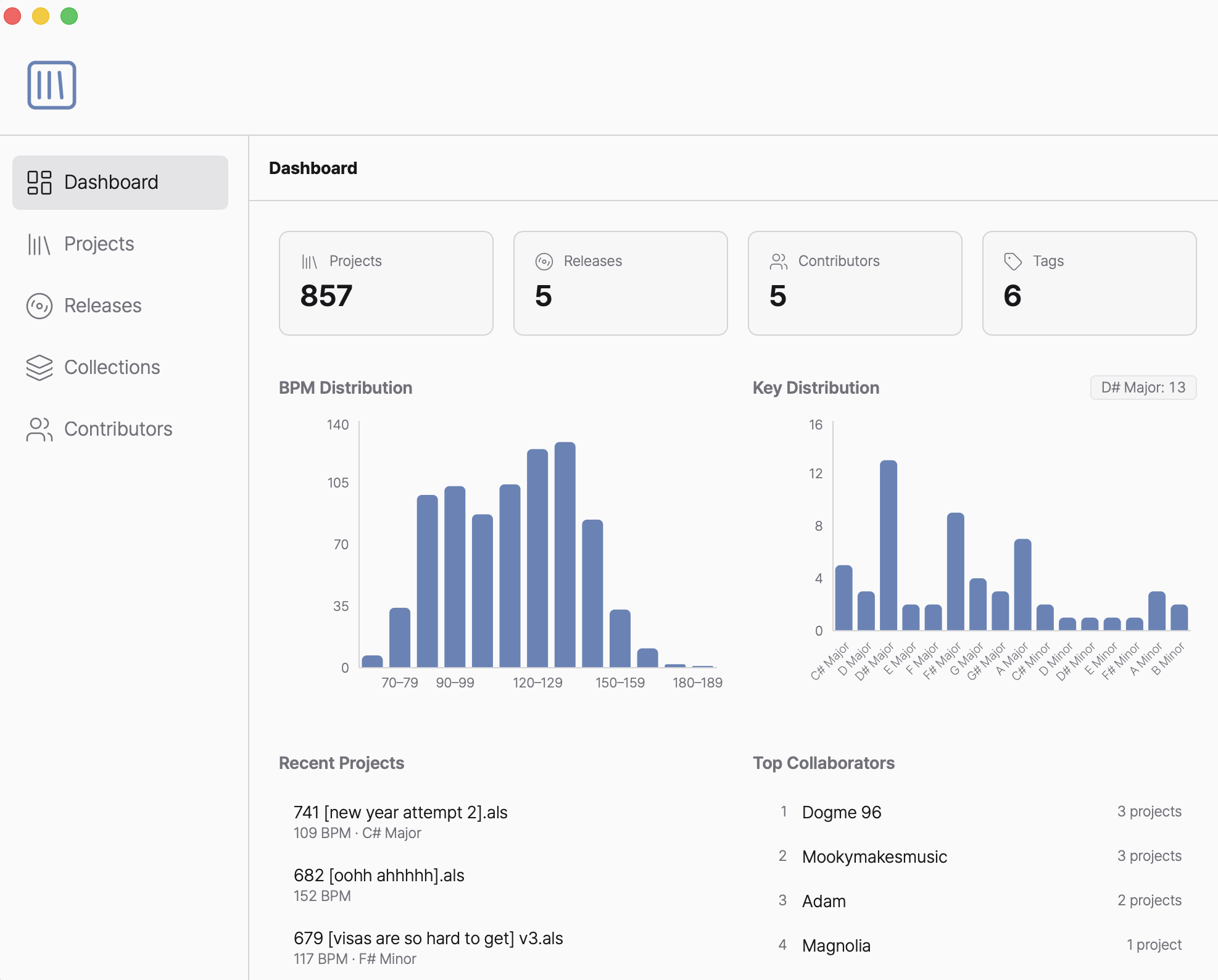
Task: Click the disc icon on the Releases stat card
Action: pos(542,261)
